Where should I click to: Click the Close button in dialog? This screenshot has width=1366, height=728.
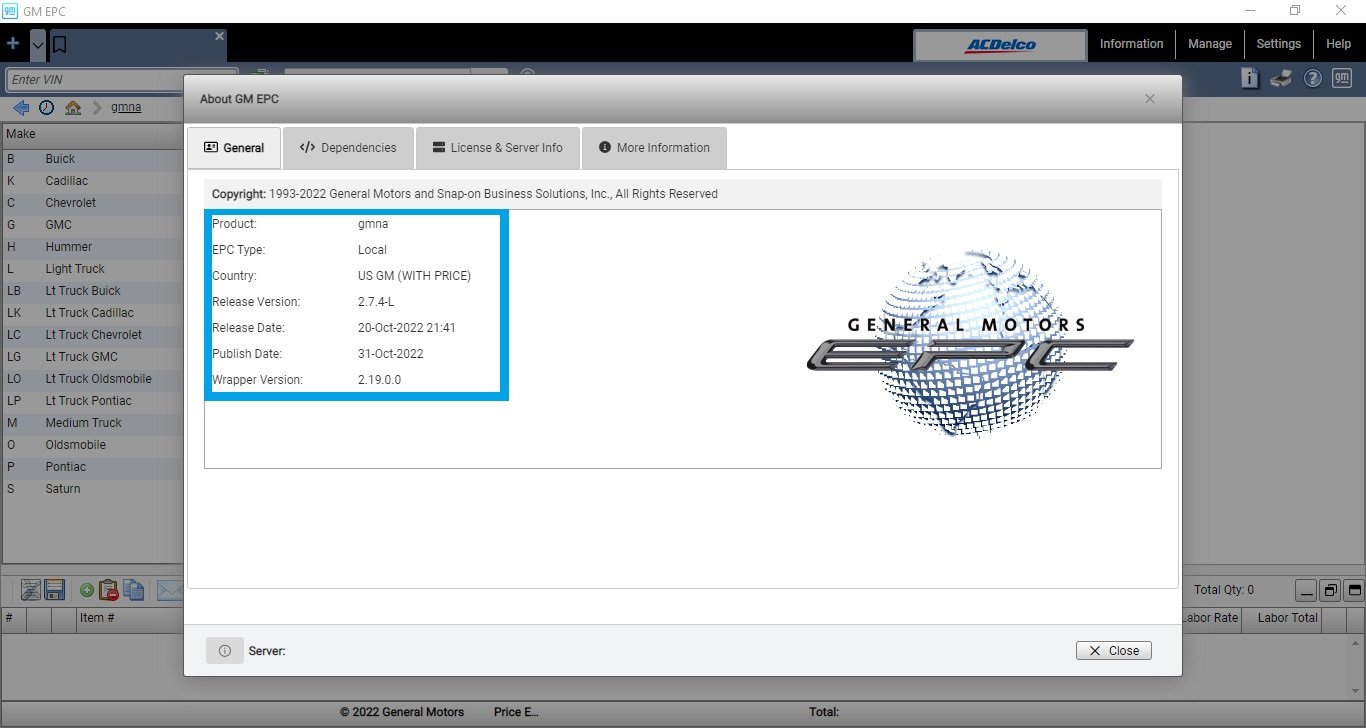(1114, 651)
